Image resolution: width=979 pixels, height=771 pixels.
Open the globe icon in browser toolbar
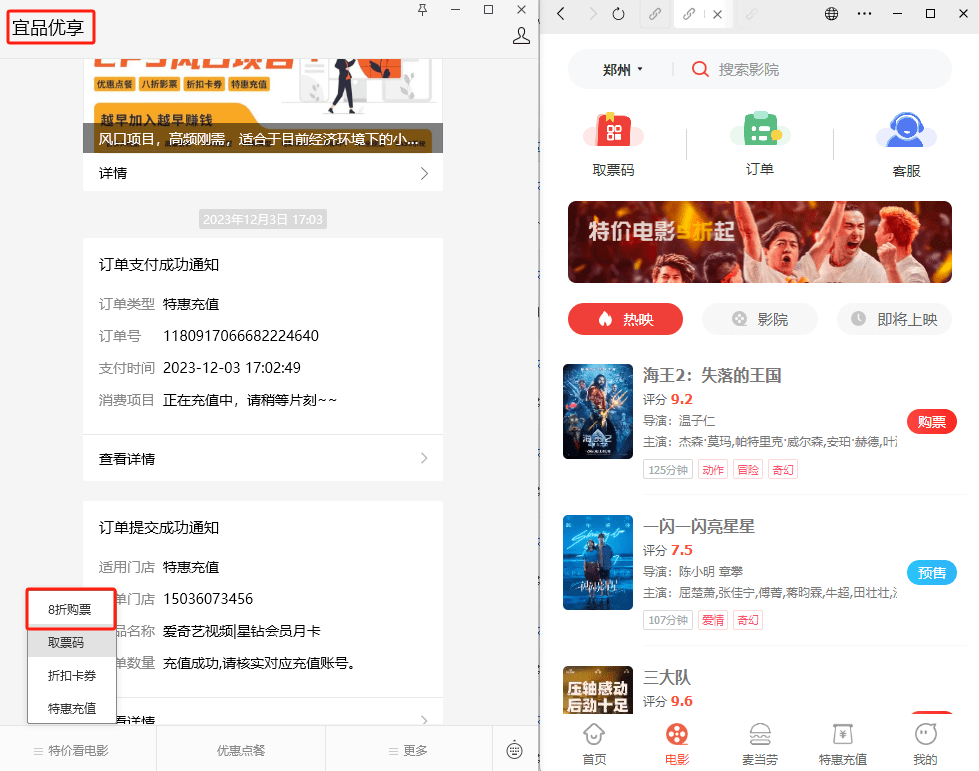(x=831, y=14)
